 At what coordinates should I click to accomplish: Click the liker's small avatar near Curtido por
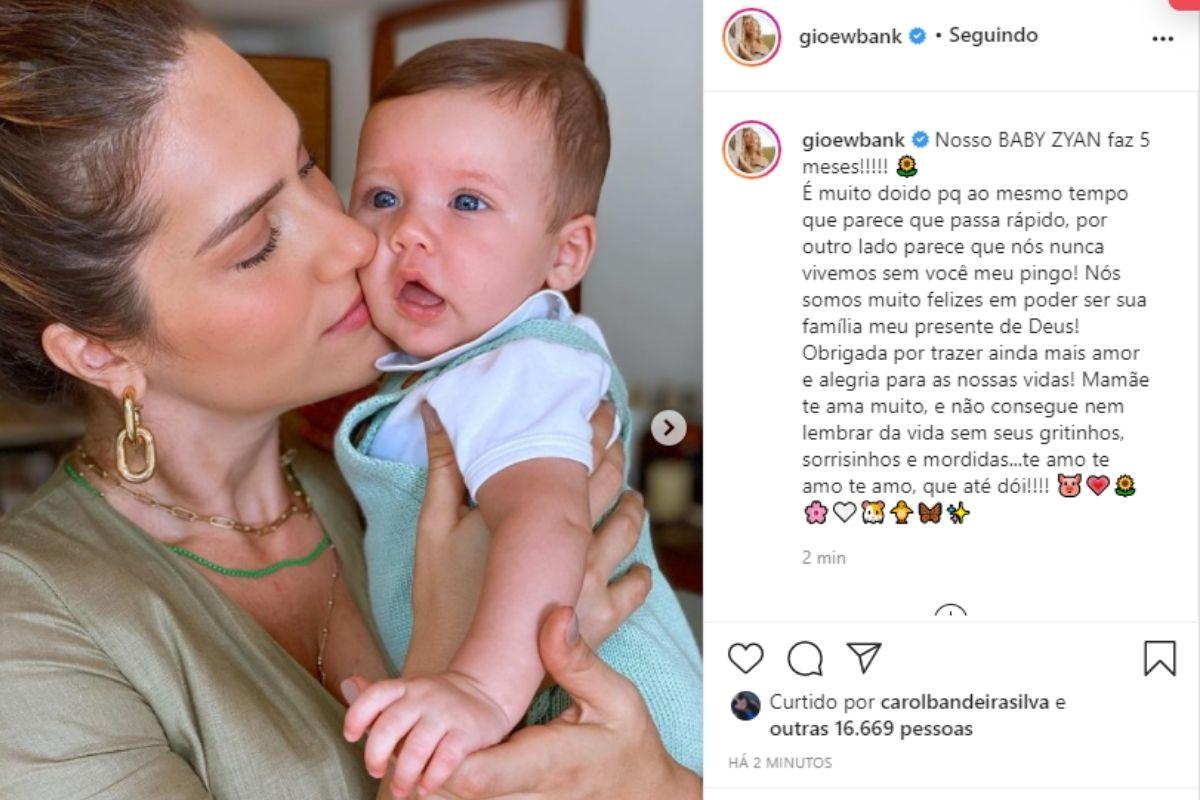745,706
